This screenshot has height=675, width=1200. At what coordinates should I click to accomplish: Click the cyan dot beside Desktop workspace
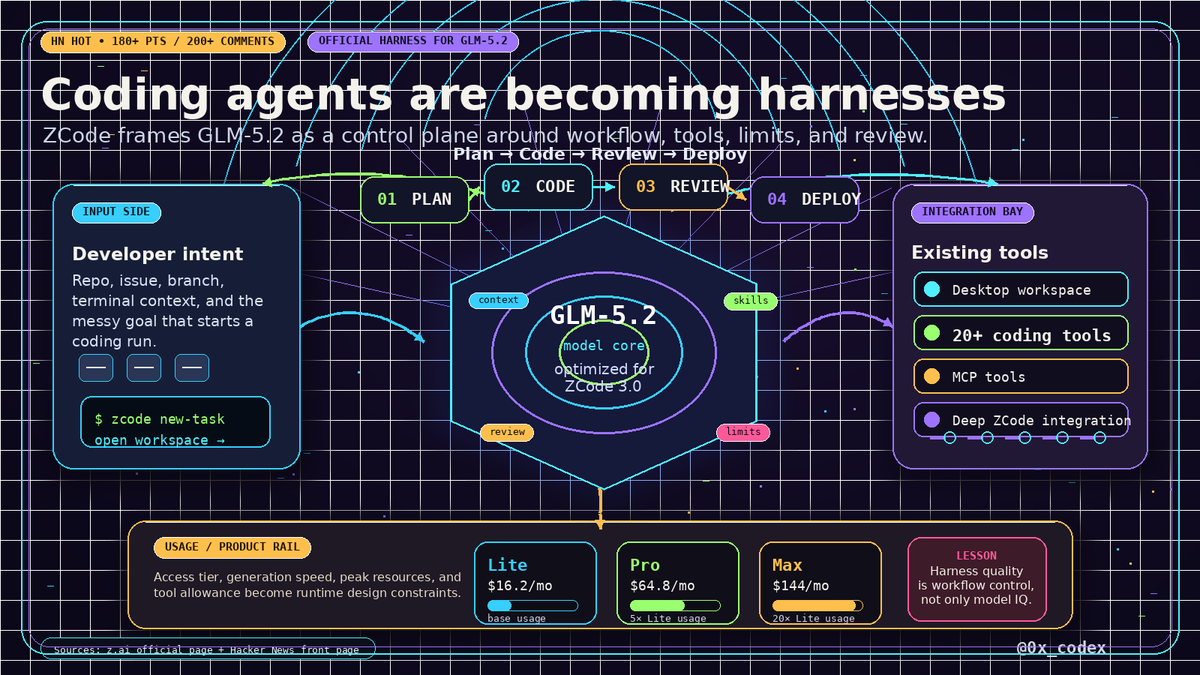tap(932, 290)
